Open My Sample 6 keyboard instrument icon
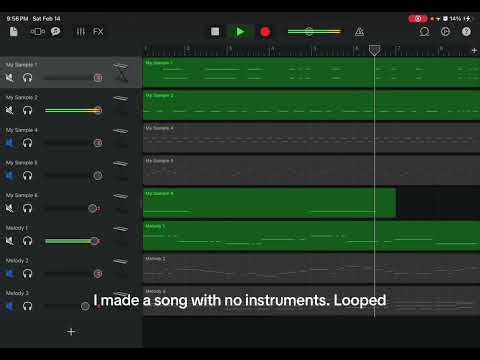The height and width of the screenshot is (360, 480). pyautogui.click(x=120, y=196)
